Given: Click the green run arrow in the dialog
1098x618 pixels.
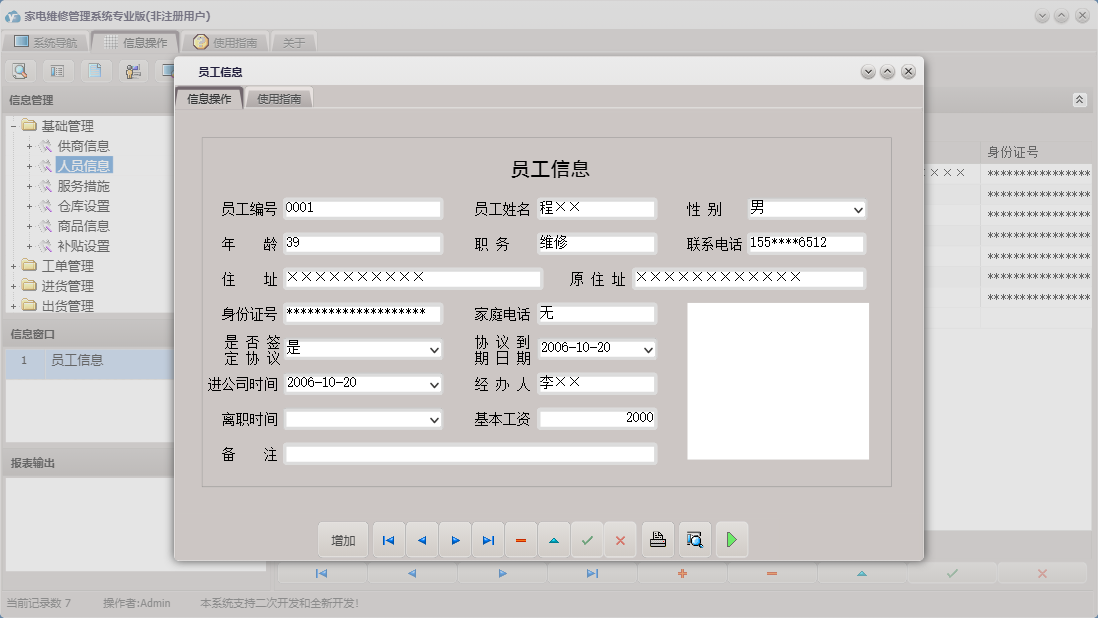Looking at the screenshot, I should coord(731,539).
